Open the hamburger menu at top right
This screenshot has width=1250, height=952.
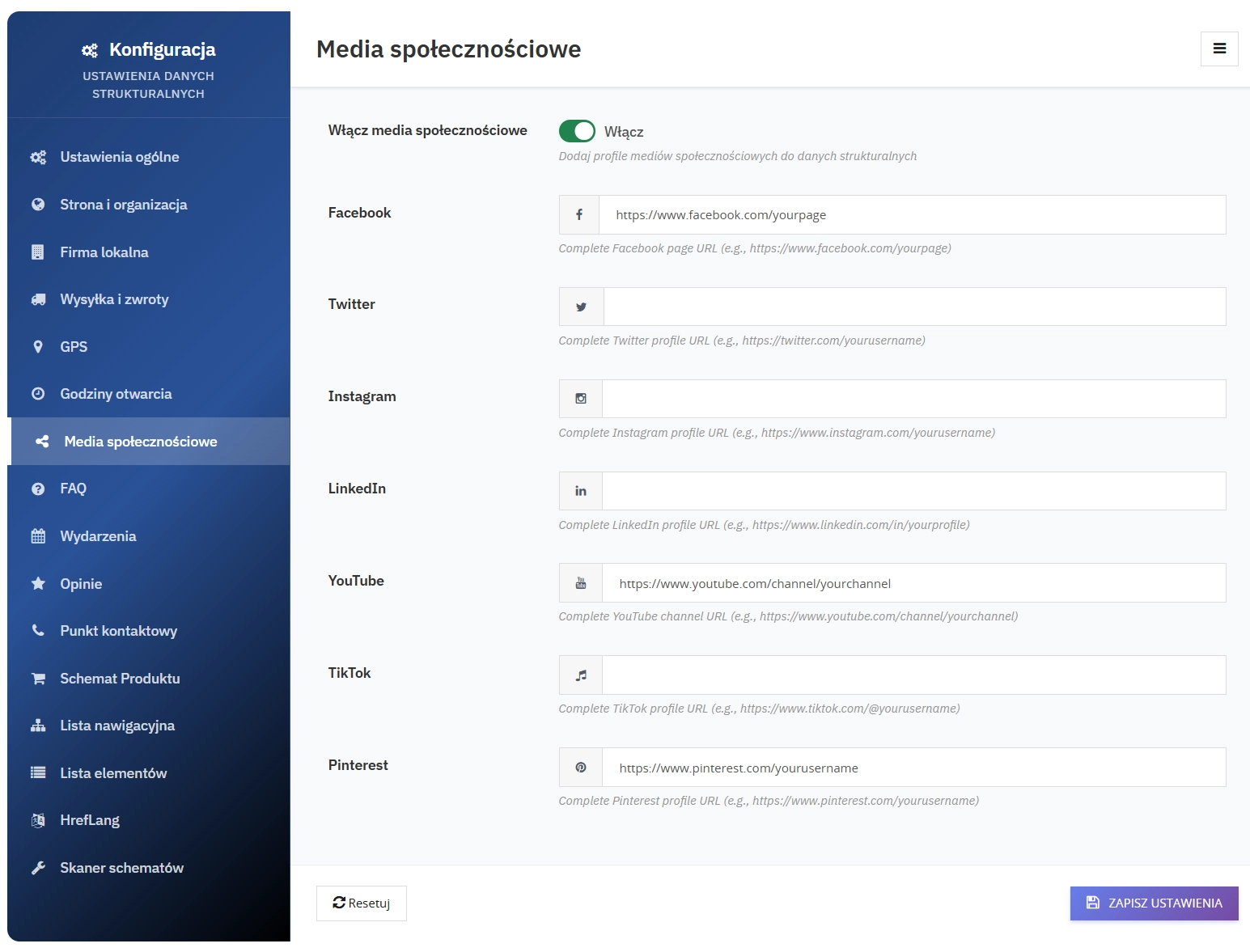pos(1219,49)
